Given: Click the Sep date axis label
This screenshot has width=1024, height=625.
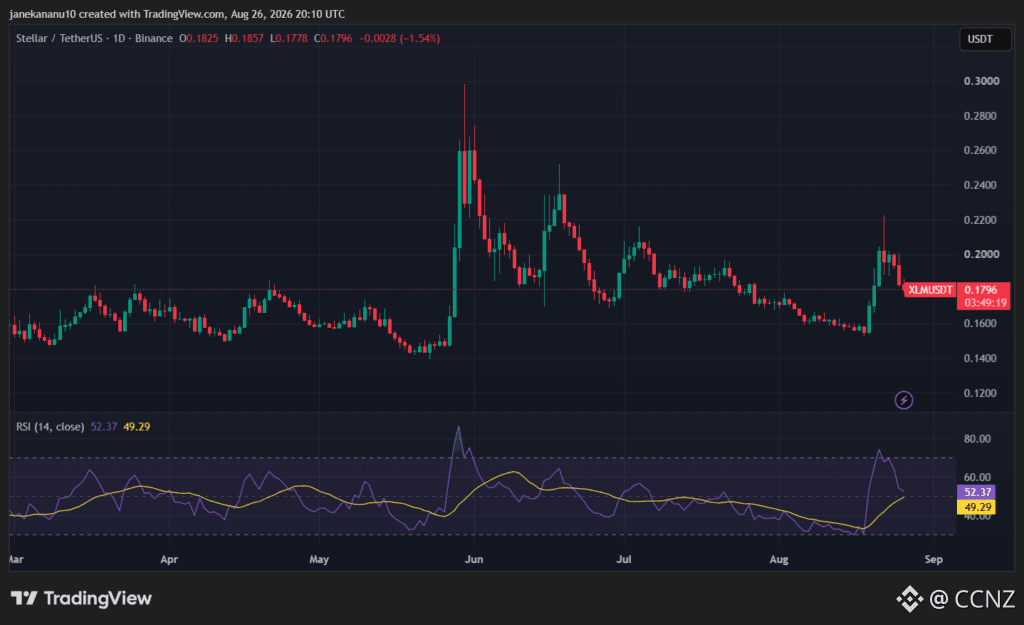Looking at the screenshot, I should 933,559.
